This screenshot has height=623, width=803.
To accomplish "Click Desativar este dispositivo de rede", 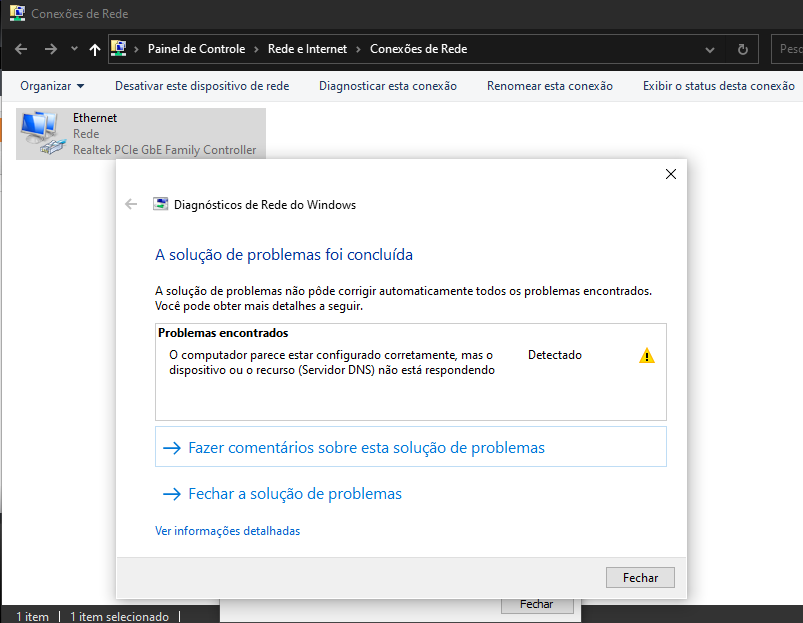I will point(202,86).
